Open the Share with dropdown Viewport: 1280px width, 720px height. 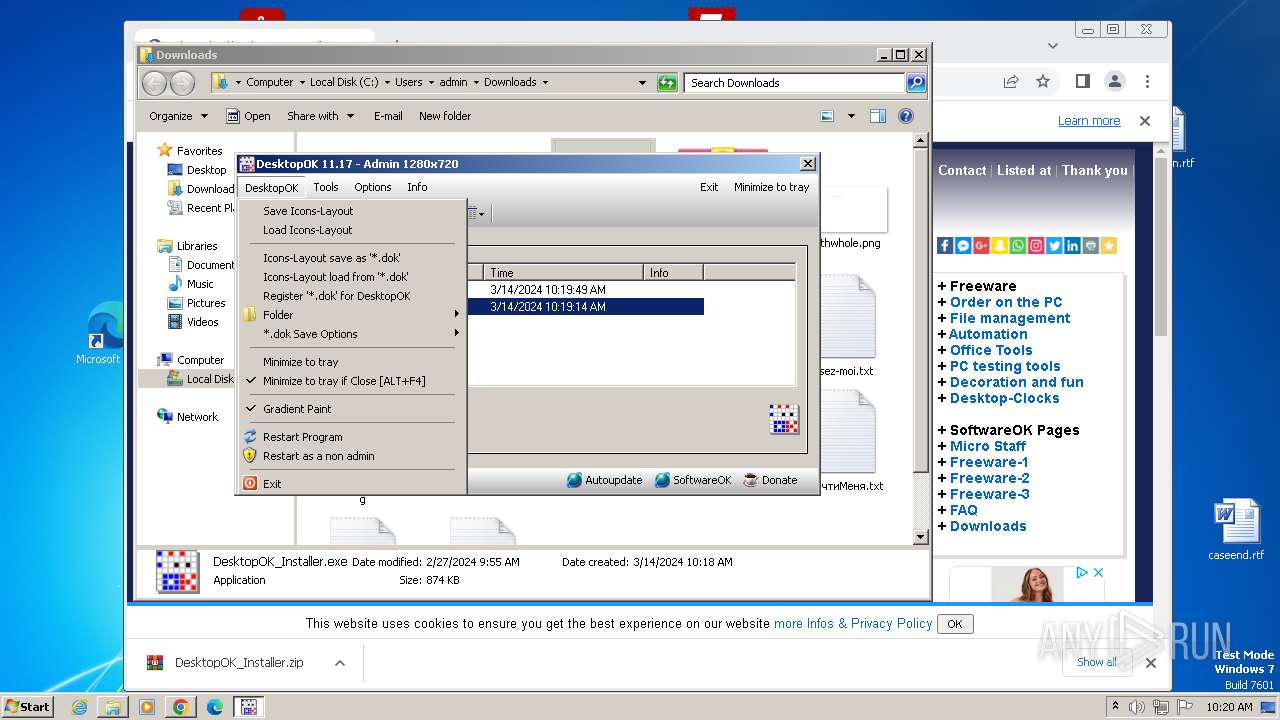coord(320,116)
